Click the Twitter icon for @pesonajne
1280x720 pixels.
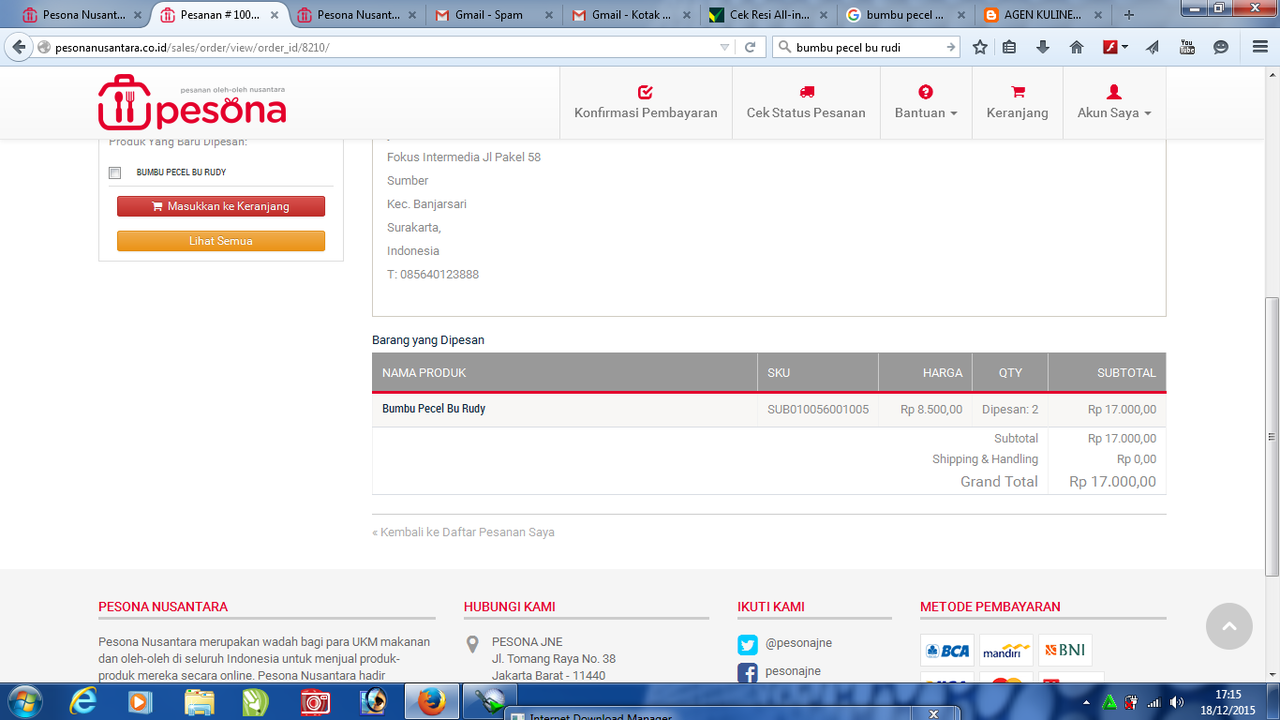click(x=747, y=645)
